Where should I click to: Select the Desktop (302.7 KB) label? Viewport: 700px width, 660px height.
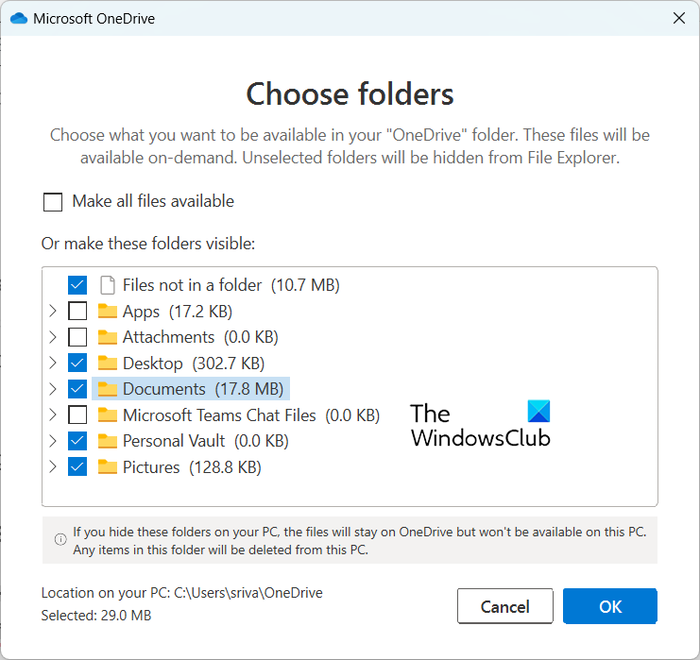pyautogui.click(x=194, y=363)
